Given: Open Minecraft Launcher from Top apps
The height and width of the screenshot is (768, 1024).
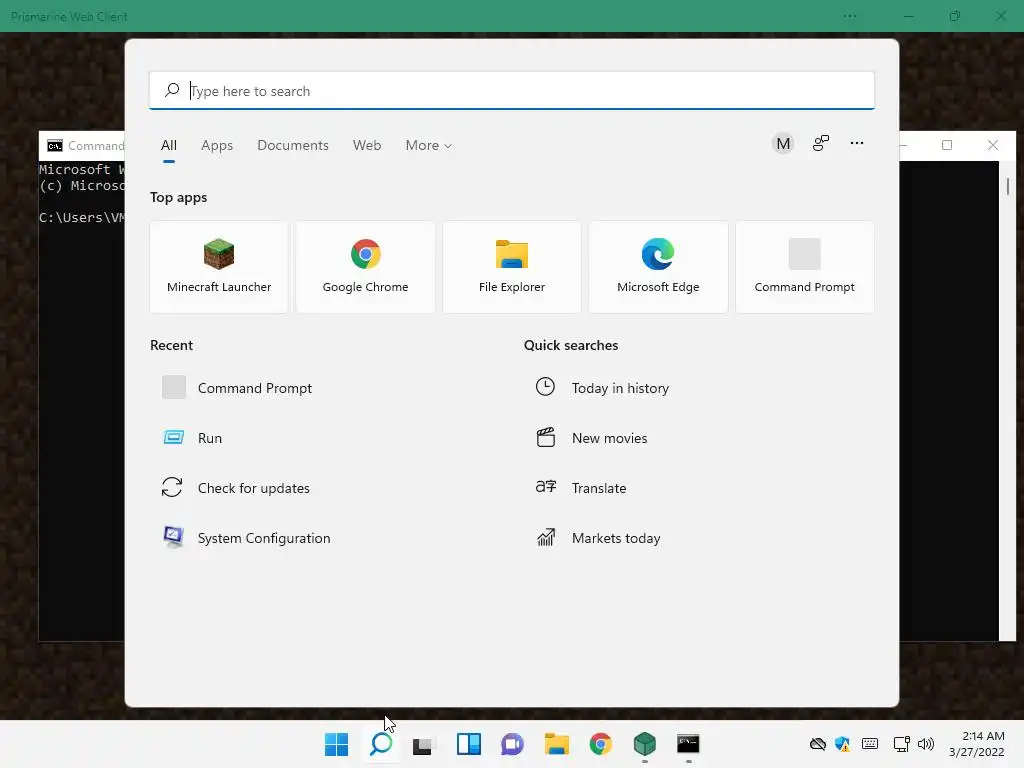Looking at the screenshot, I should [x=219, y=267].
